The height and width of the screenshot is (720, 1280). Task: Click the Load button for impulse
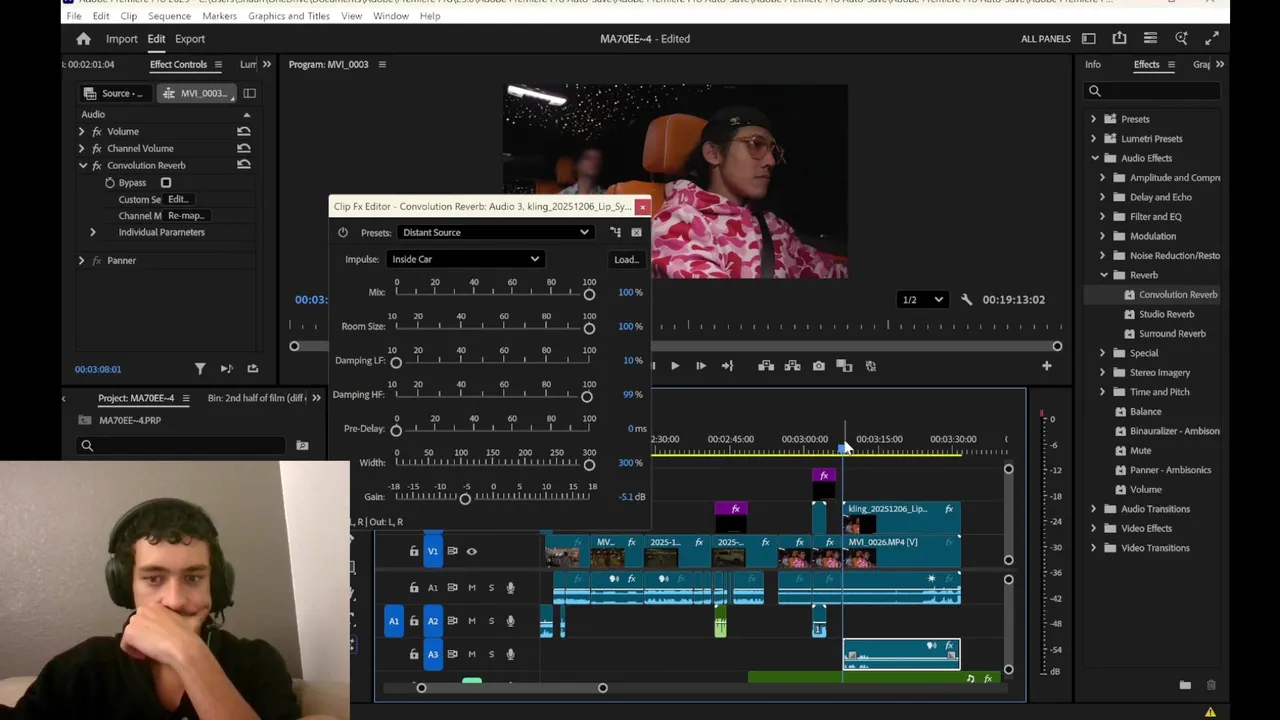[x=626, y=260]
